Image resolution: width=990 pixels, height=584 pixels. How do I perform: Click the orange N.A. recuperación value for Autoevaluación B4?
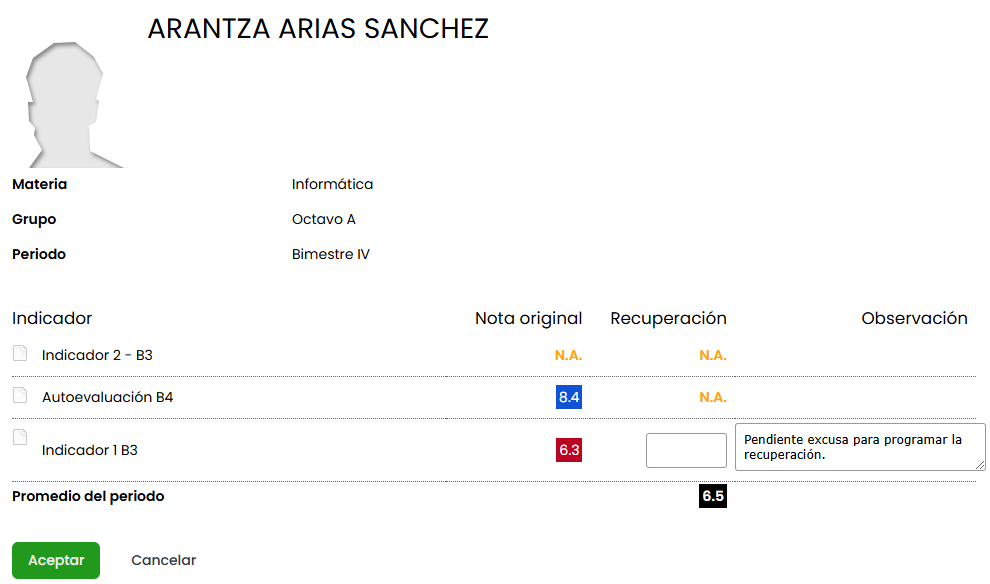click(713, 397)
